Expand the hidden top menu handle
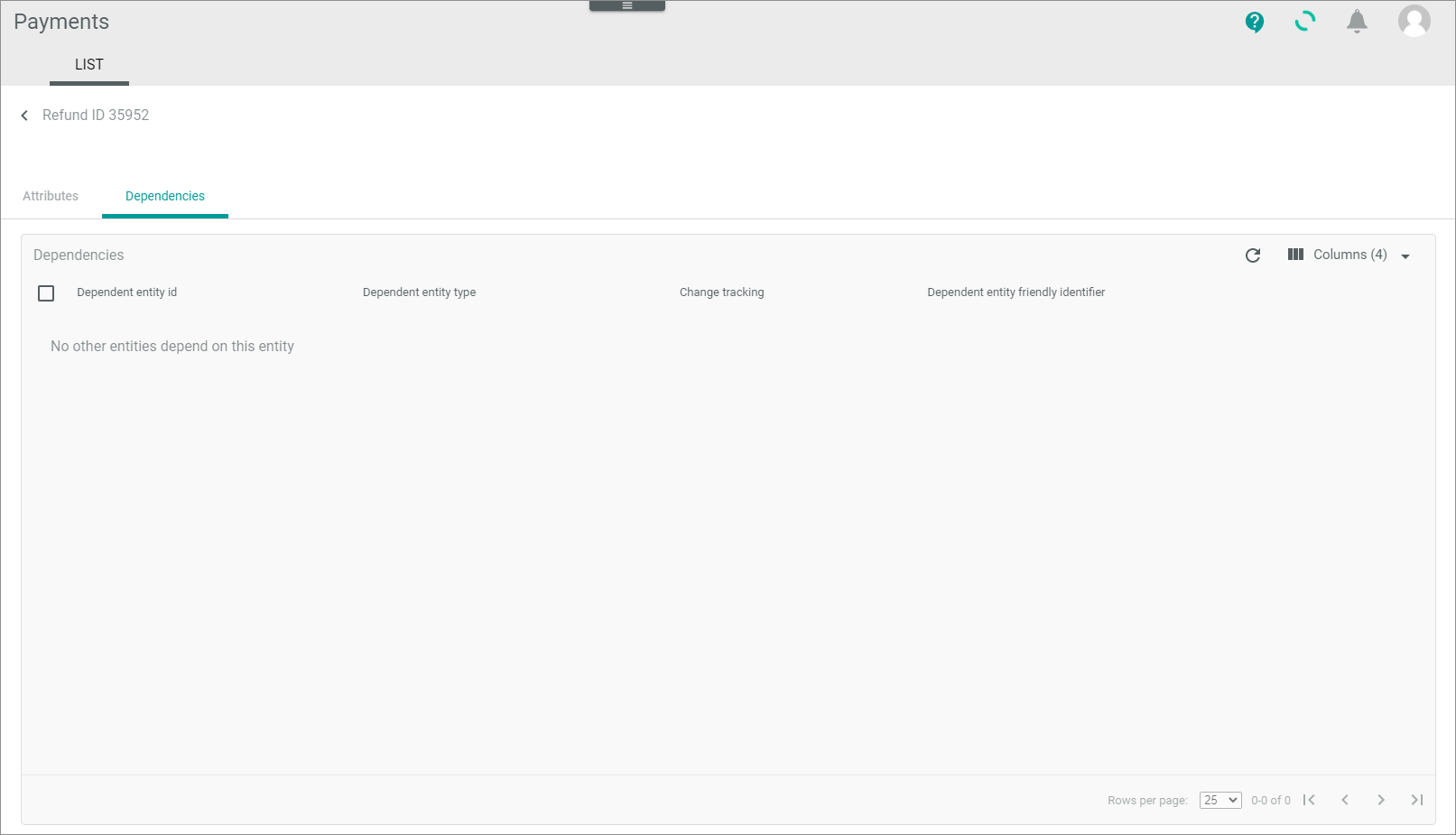This screenshot has width=1456, height=835. coord(626,5)
